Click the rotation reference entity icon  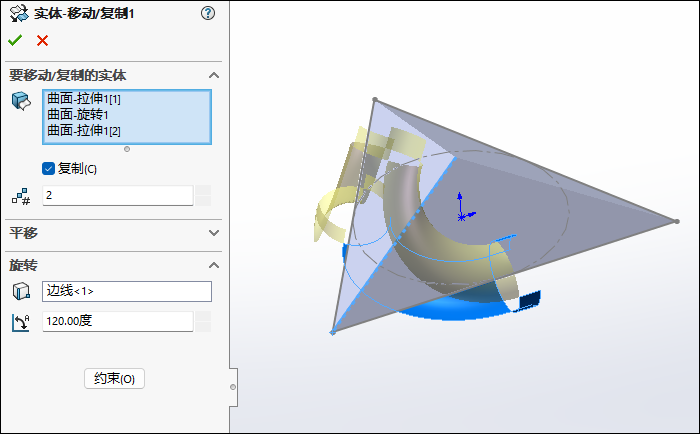coord(21,291)
